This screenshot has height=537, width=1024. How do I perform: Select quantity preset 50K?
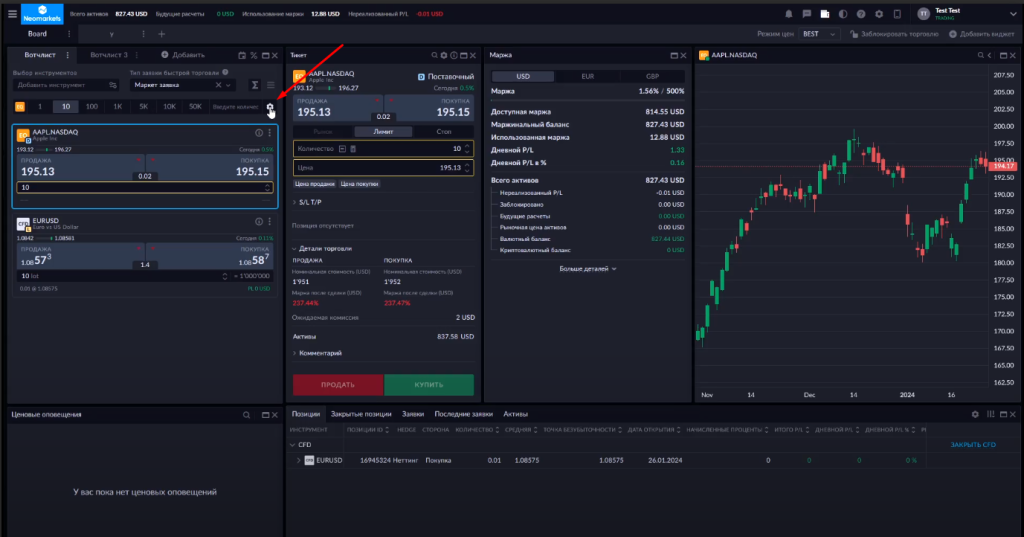(195, 106)
